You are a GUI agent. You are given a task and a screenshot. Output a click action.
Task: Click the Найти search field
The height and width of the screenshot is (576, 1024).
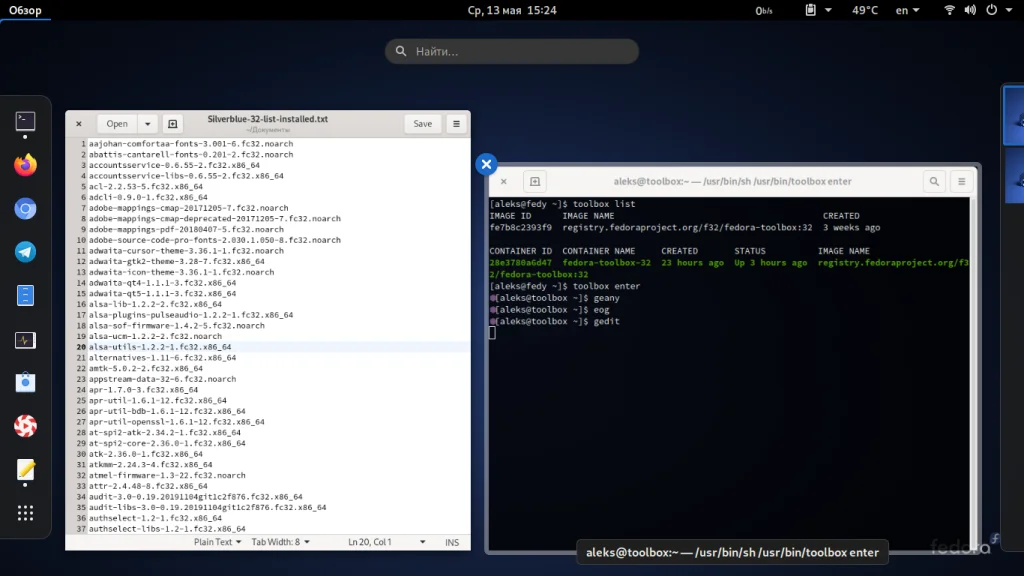pos(512,51)
